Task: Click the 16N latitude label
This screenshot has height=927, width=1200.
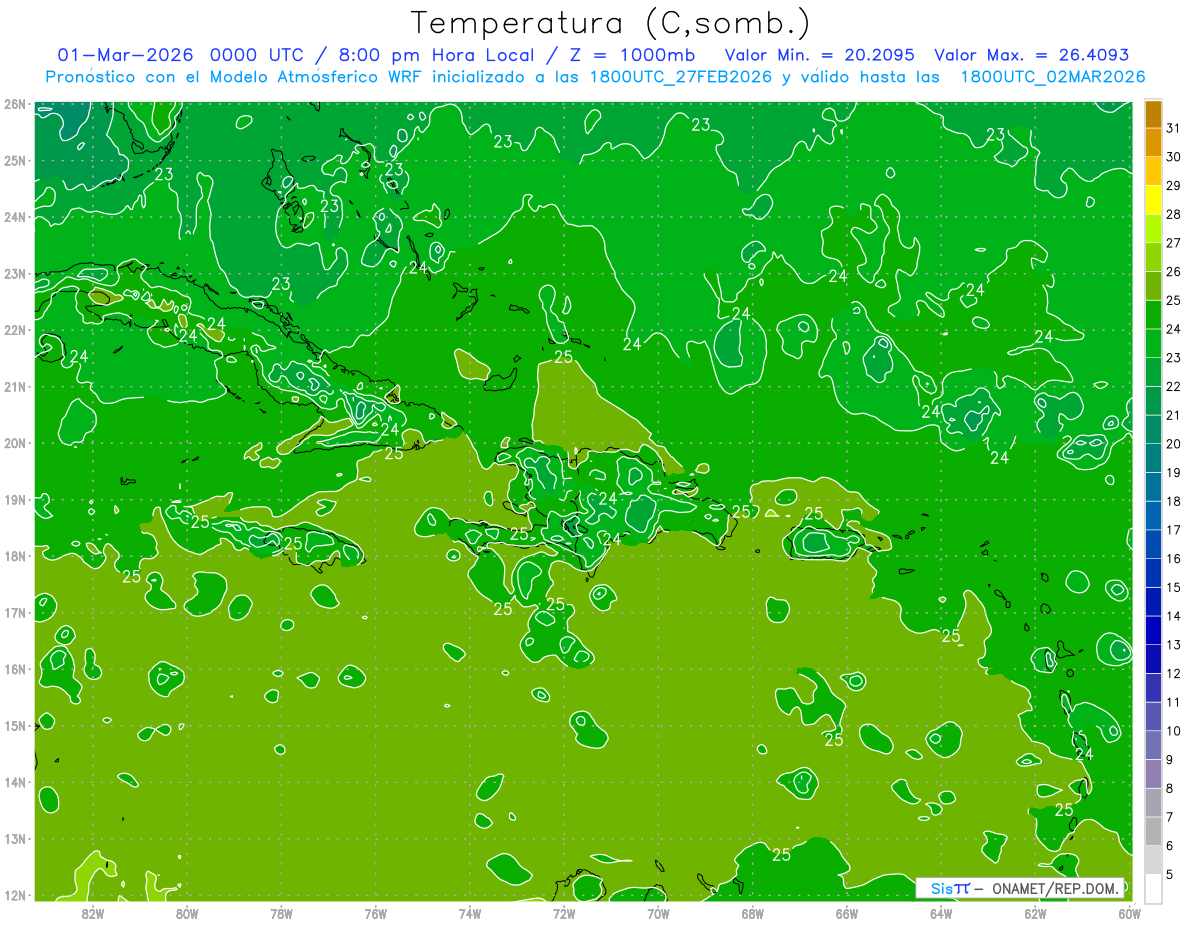Action: [x=14, y=669]
